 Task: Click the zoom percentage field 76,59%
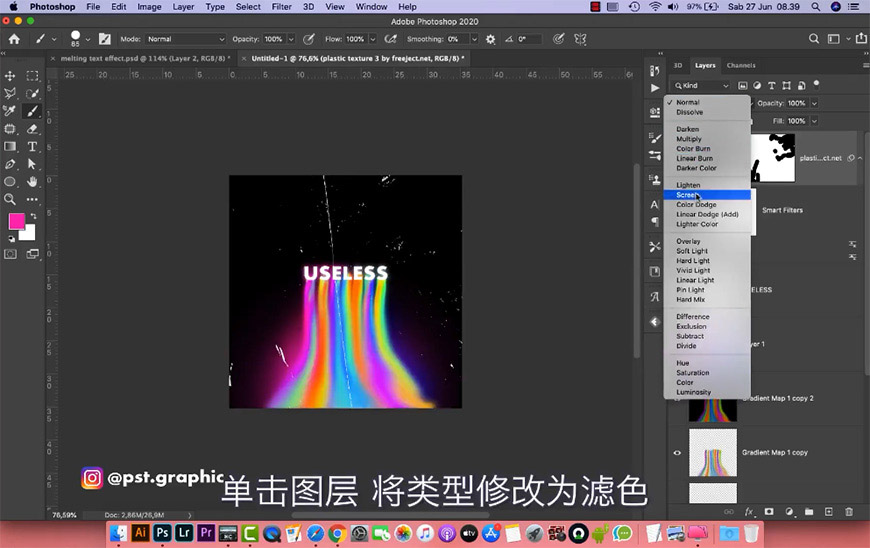click(x=64, y=515)
